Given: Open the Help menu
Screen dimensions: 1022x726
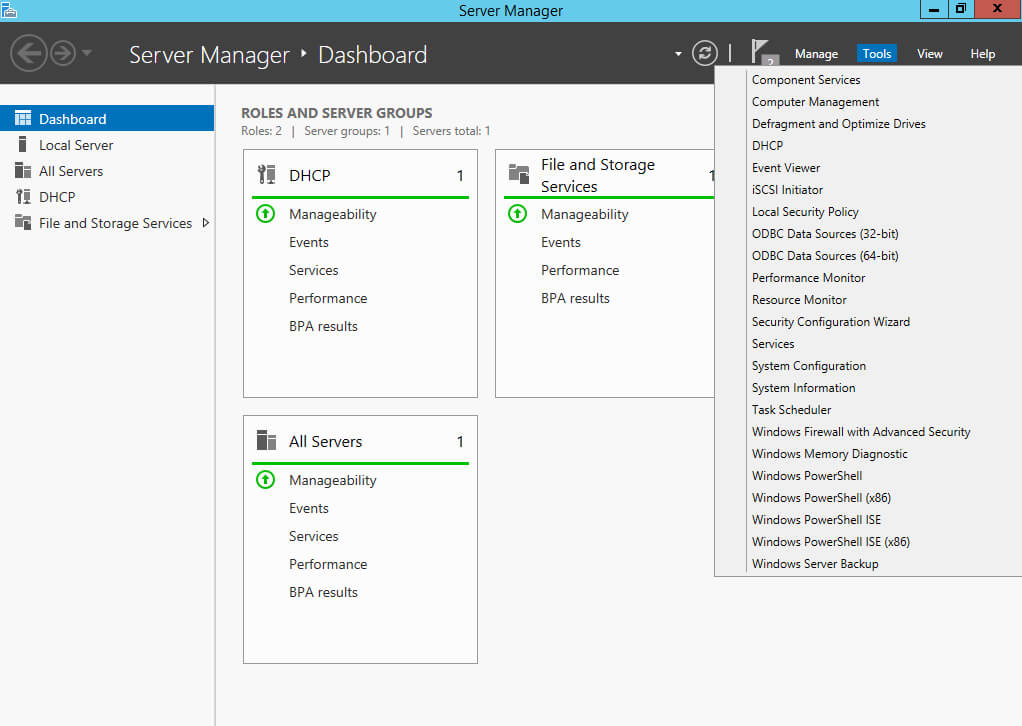Looking at the screenshot, I should click(x=982, y=53).
